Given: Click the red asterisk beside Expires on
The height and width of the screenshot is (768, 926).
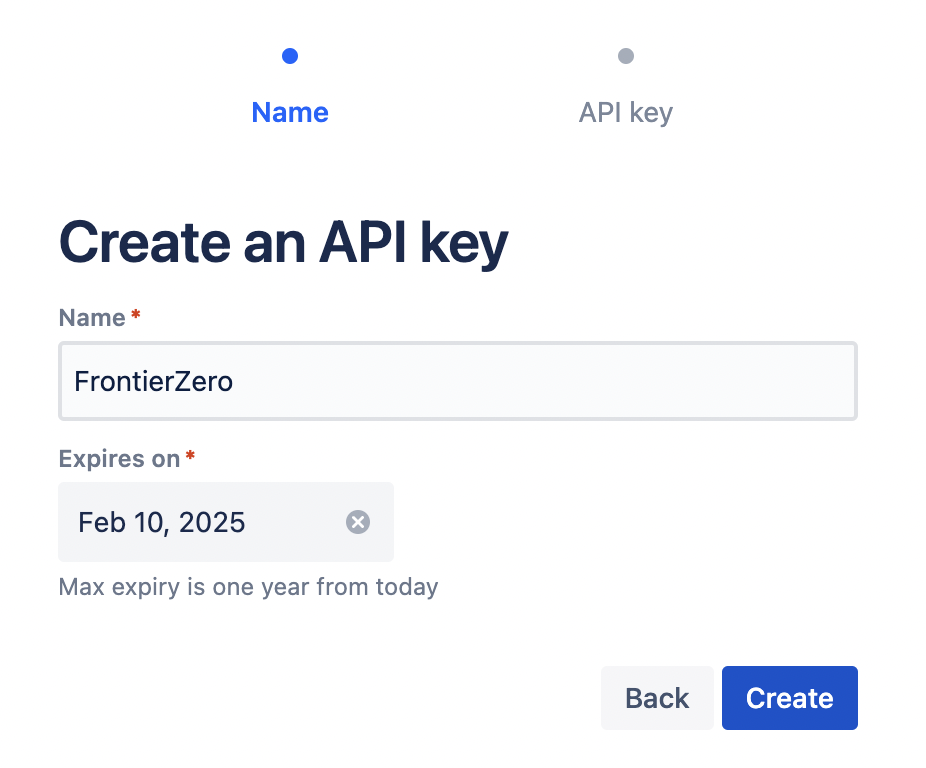Looking at the screenshot, I should tap(190, 458).
